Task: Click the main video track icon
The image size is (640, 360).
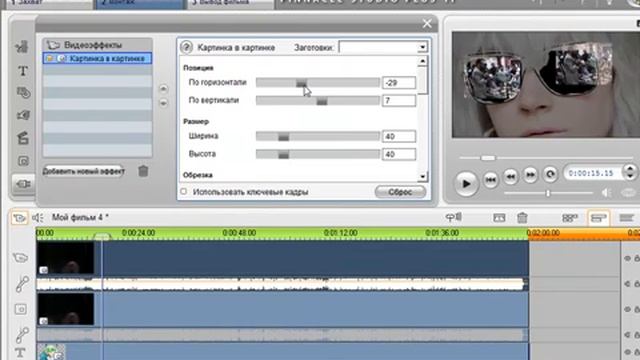Action: tap(20, 258)
